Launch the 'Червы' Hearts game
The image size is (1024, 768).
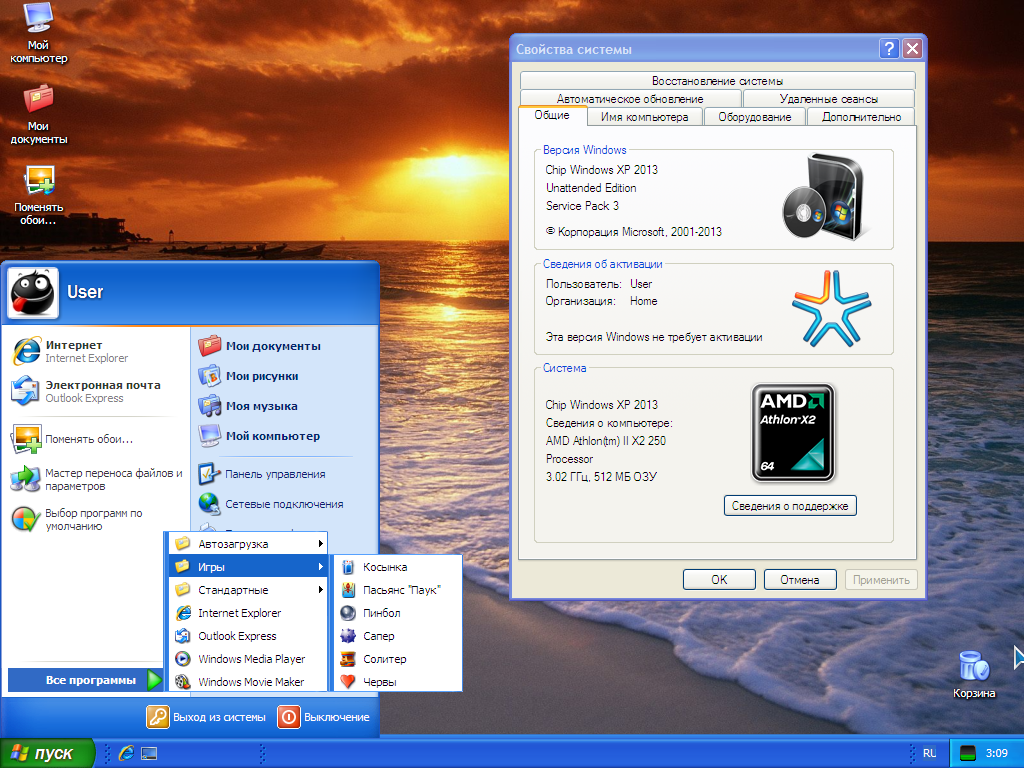397,682
